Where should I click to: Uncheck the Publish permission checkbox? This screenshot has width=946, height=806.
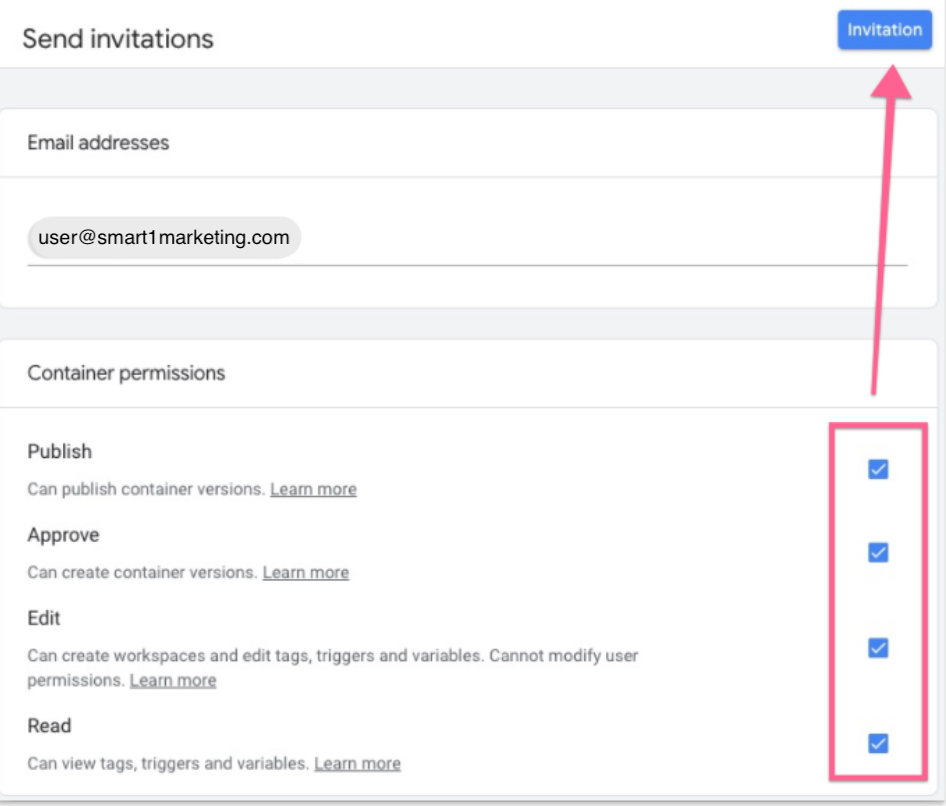[x=878, y=469]
